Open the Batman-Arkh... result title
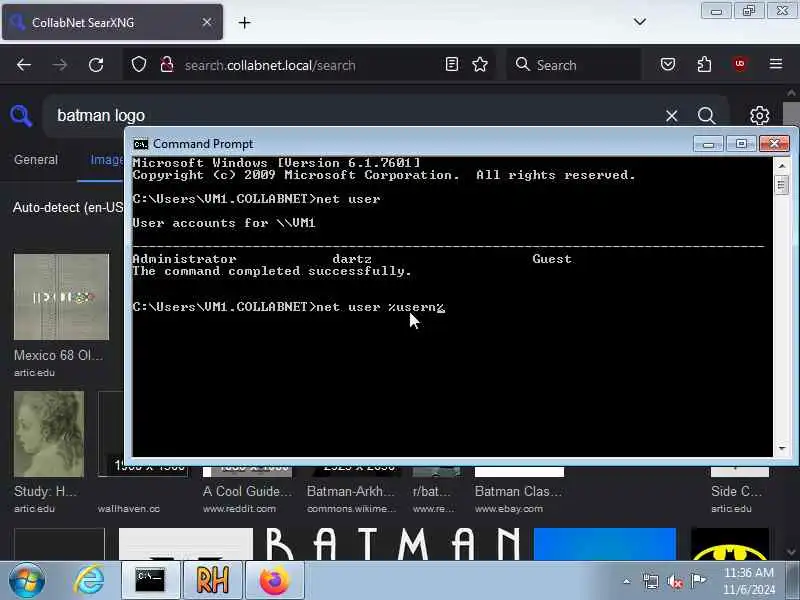 point(351,491)
